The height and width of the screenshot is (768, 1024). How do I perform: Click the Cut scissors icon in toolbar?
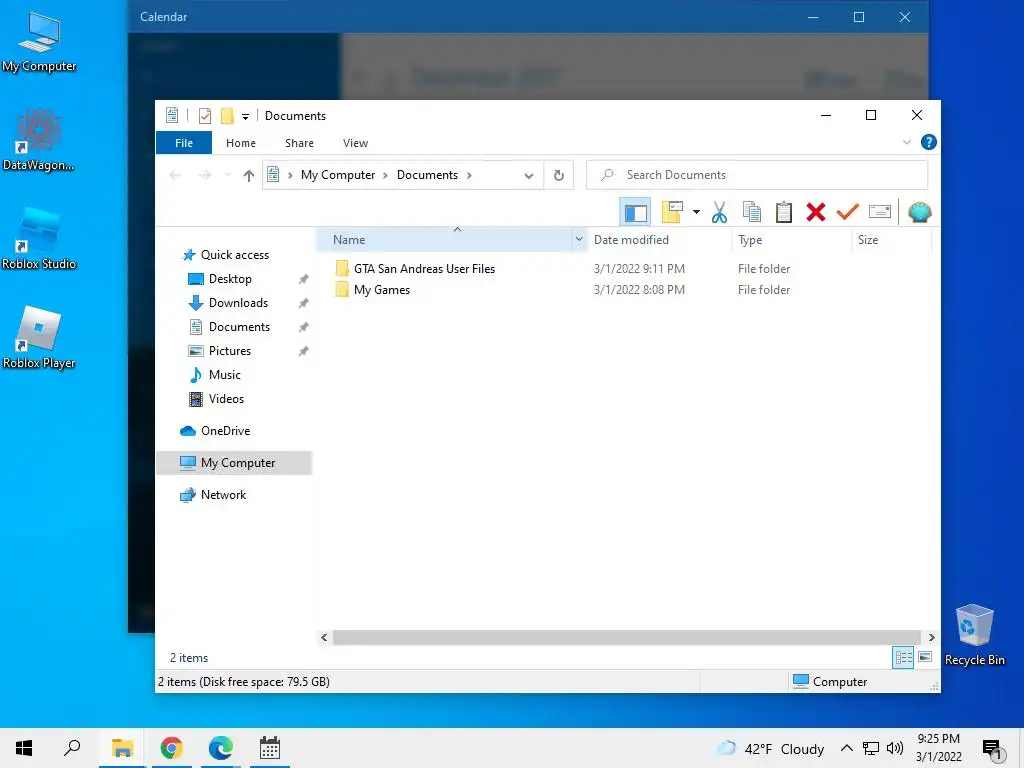click(719, 212)
